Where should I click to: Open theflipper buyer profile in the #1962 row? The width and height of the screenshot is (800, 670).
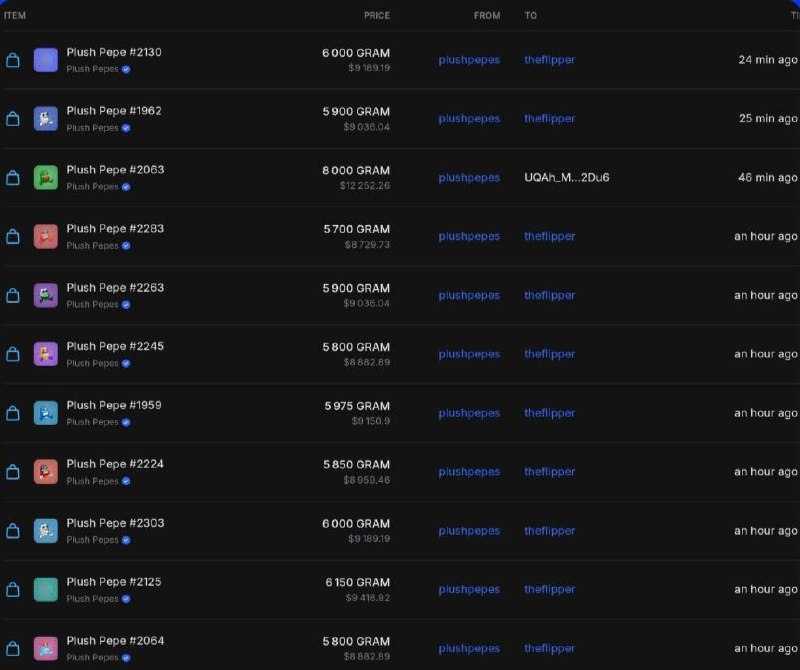pyautogui.click(x=549, y=118)
